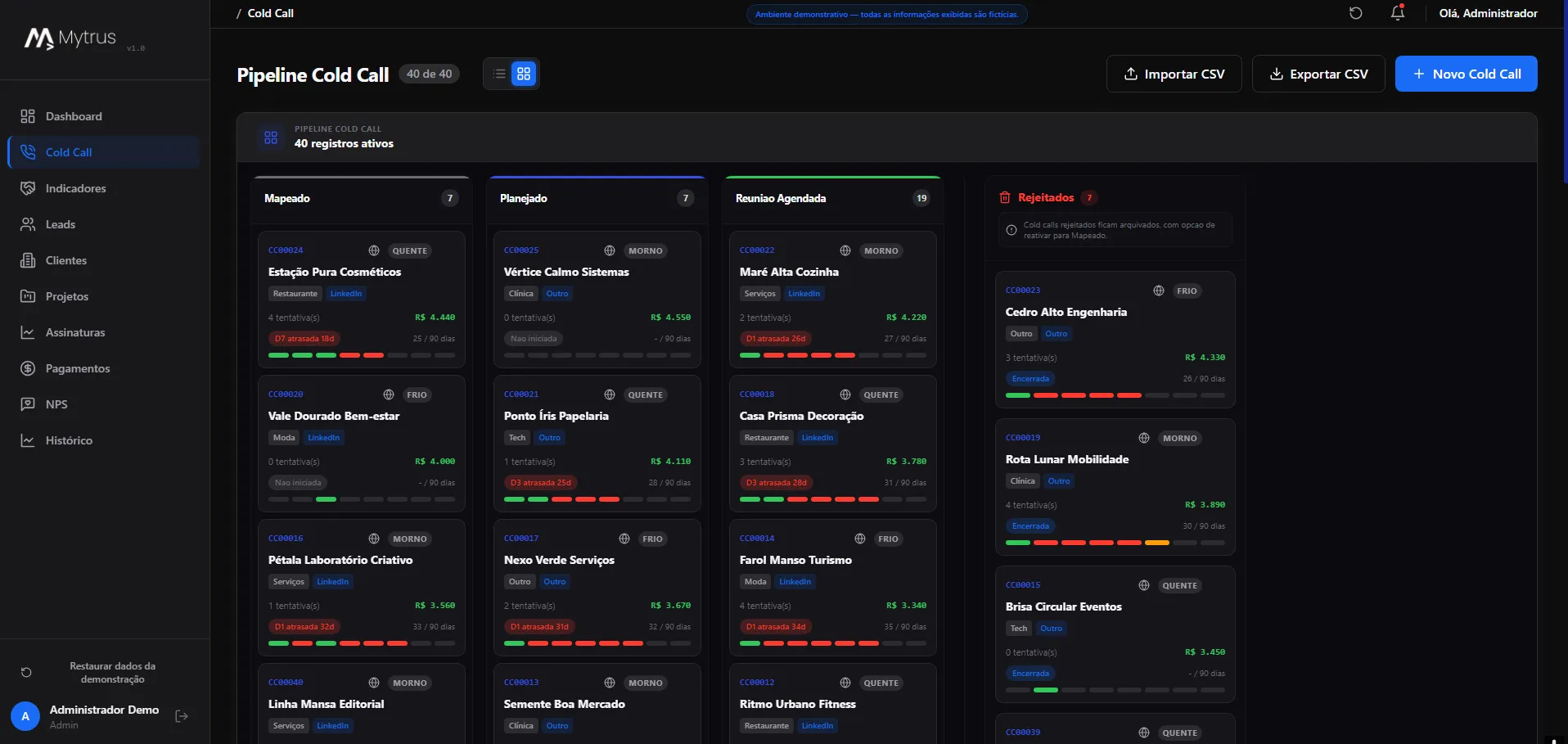
Task: Click the globe icon on the Casa Prisma Decoração card
Action: 845,395
